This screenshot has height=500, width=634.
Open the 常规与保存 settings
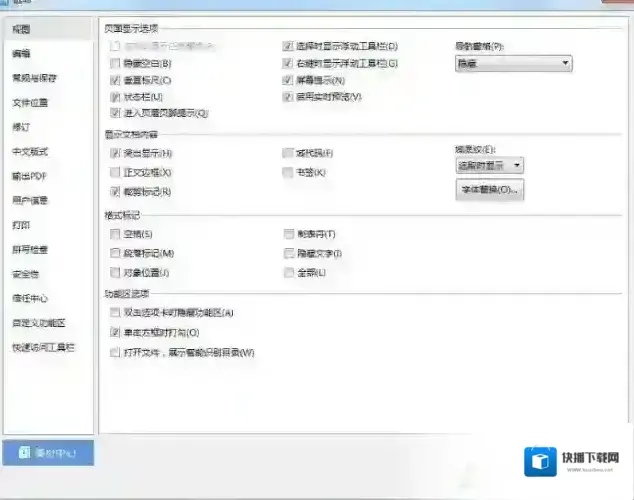click(x=34, y=78)
